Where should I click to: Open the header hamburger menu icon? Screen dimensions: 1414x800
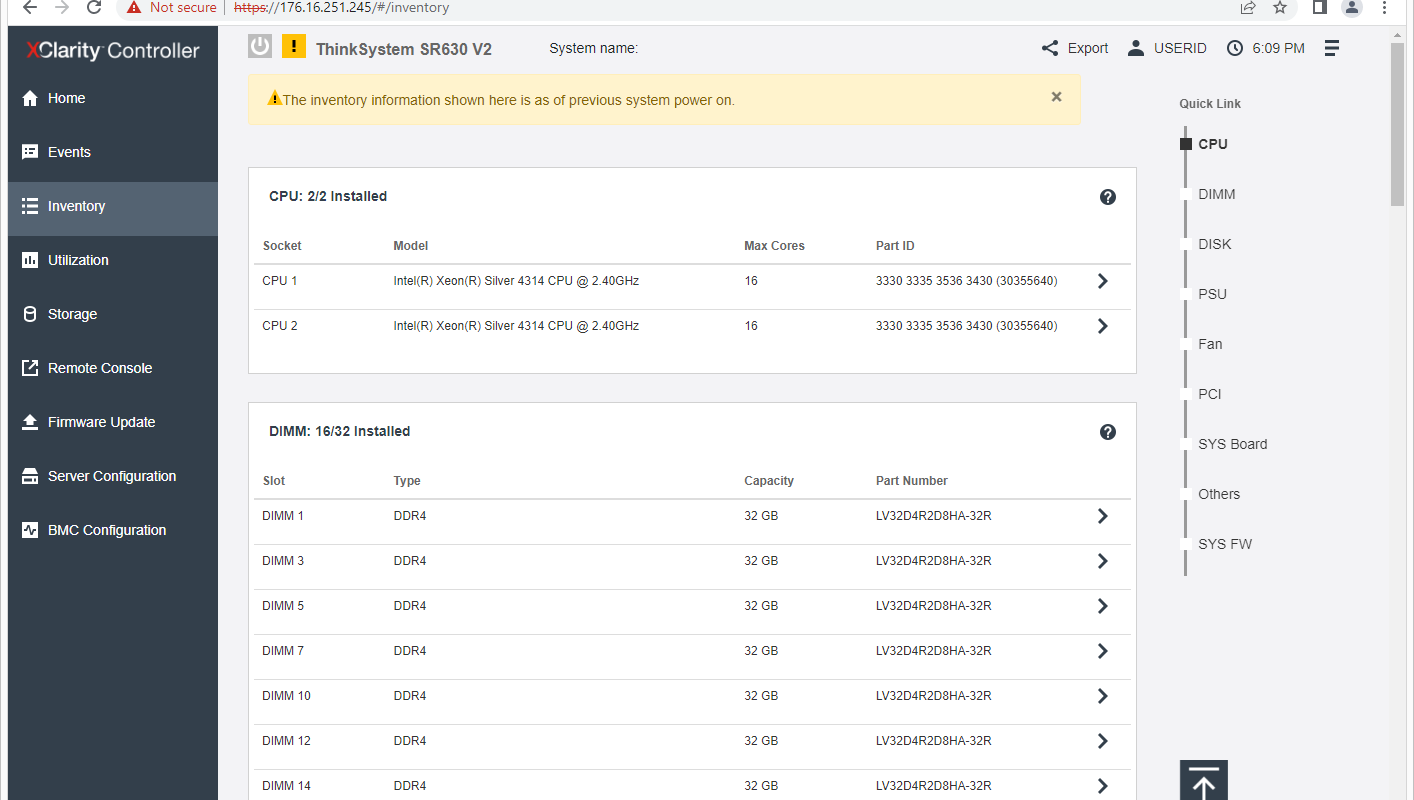[x=1331, y=48]
